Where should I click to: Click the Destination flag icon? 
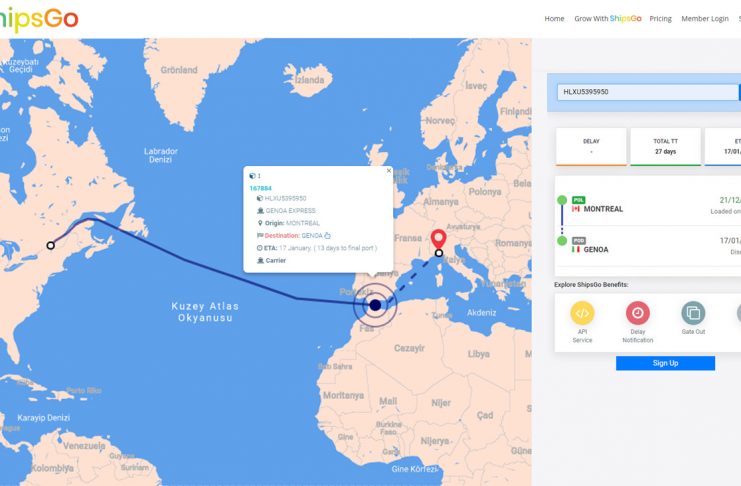[260, 235]
